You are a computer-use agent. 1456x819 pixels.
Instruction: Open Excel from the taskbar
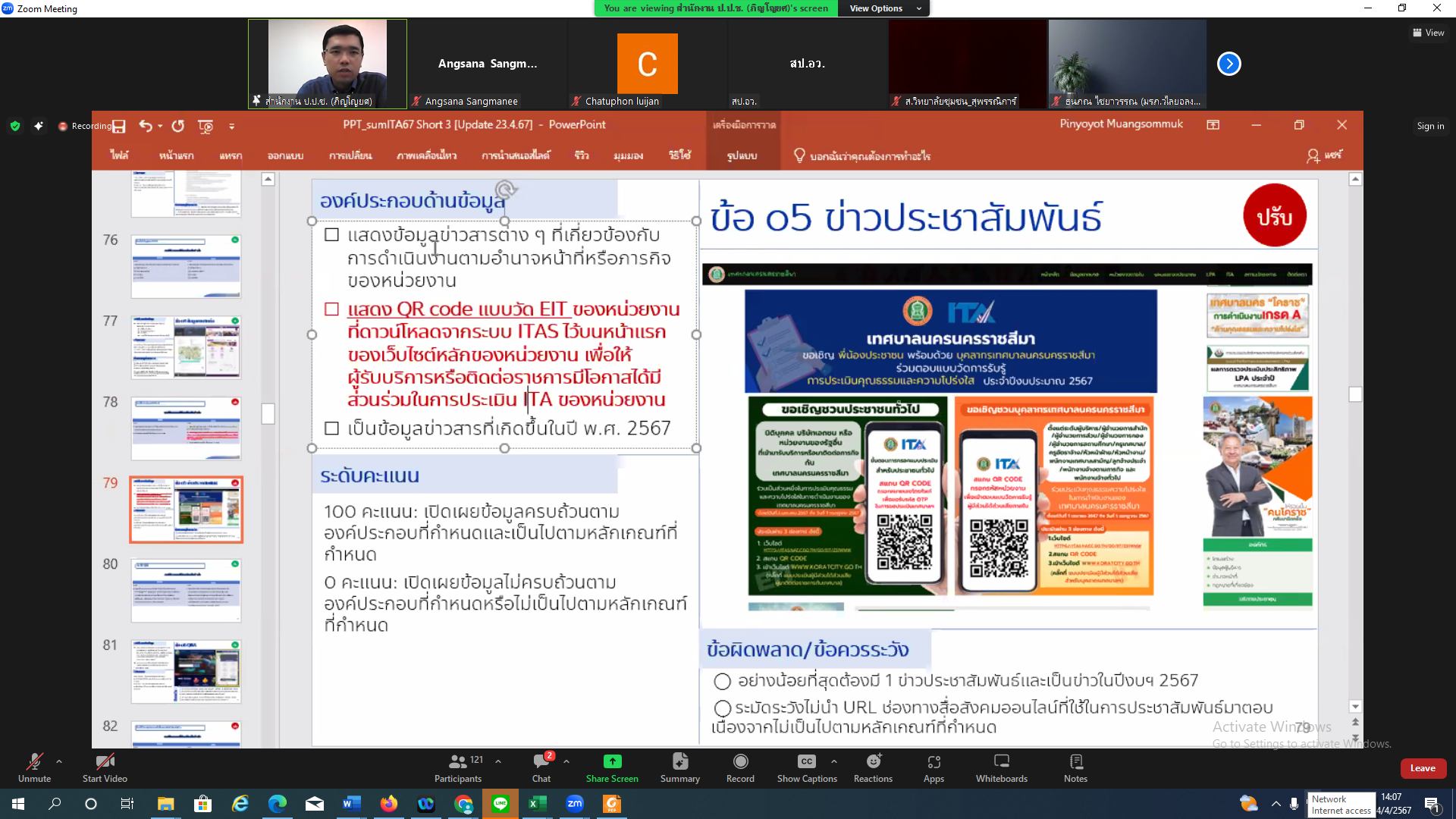538,804
